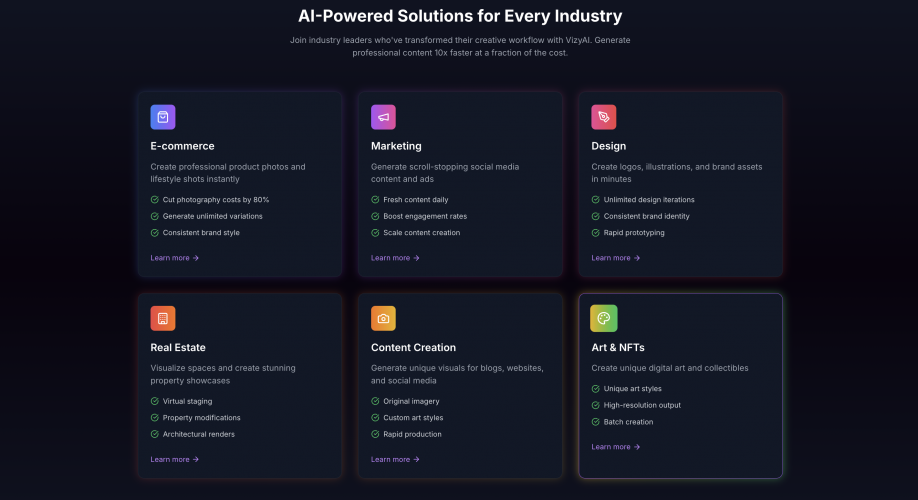Click check icon beside Original imagery
The image size is (918, 500).
375,401
